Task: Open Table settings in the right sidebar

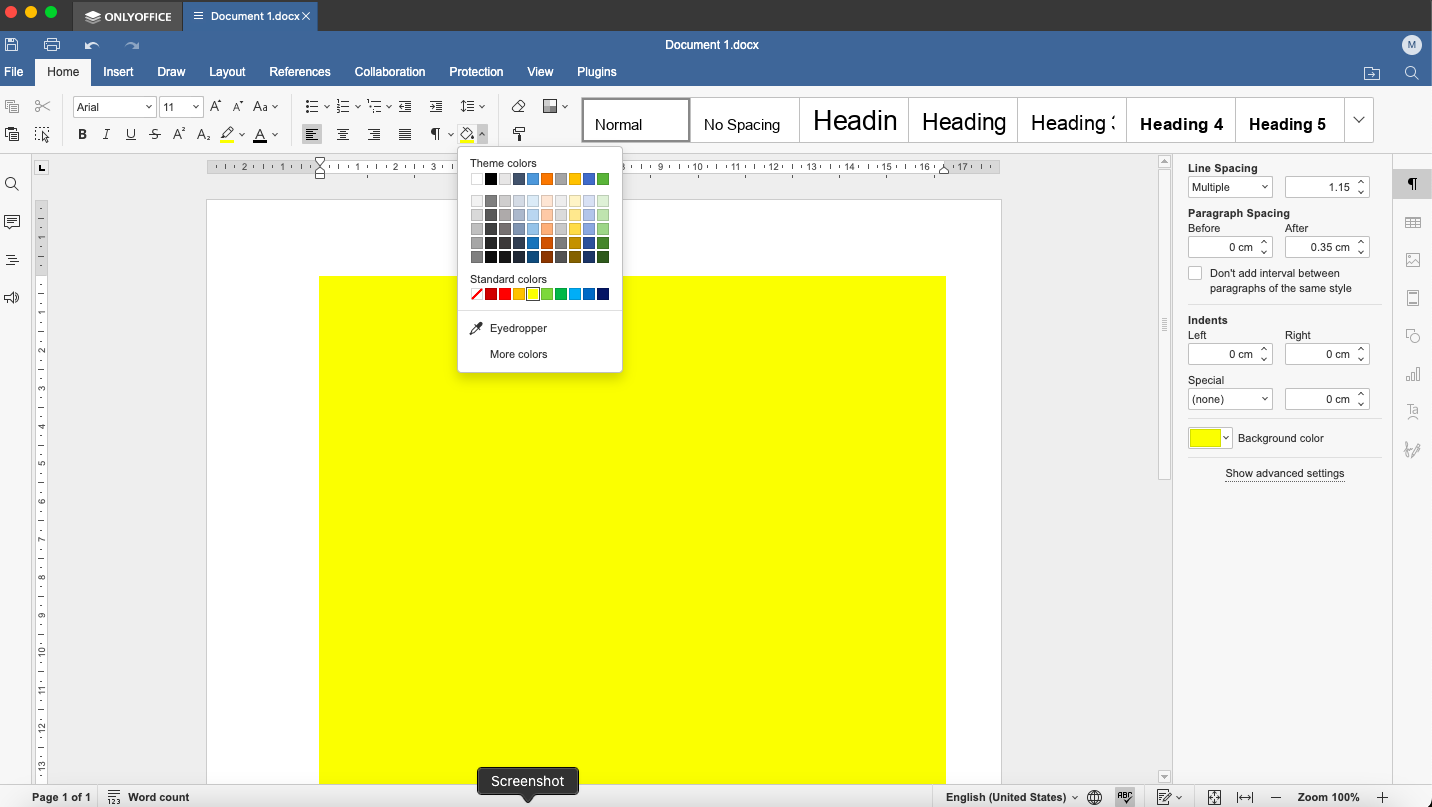Action: tap(1413, 222)
